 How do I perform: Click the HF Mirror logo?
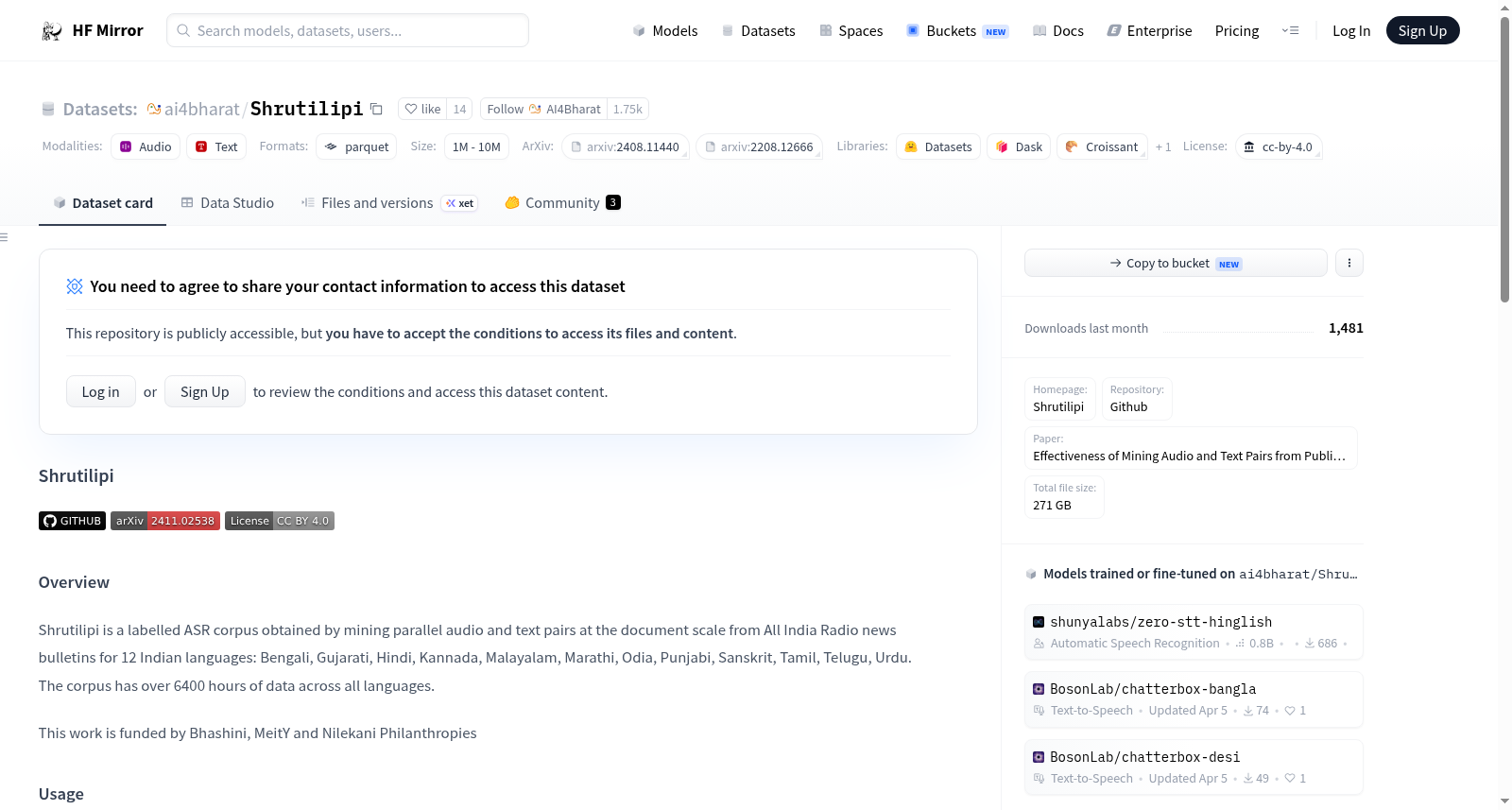coord(93,30)
